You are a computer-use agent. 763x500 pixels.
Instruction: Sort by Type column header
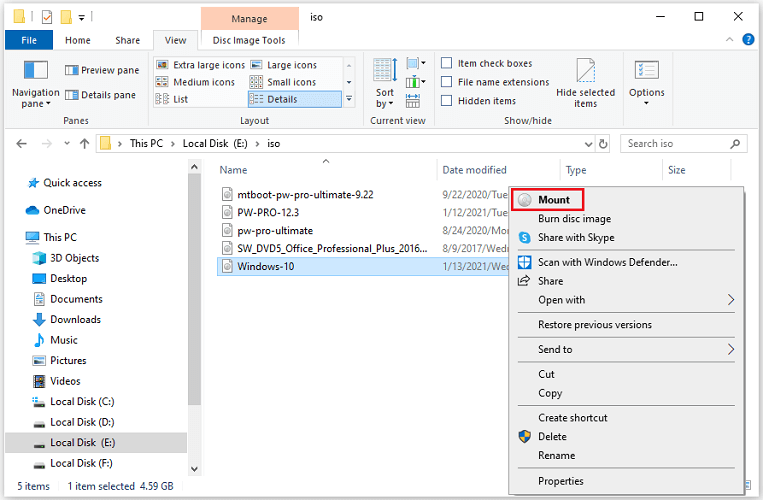[611, 170]
